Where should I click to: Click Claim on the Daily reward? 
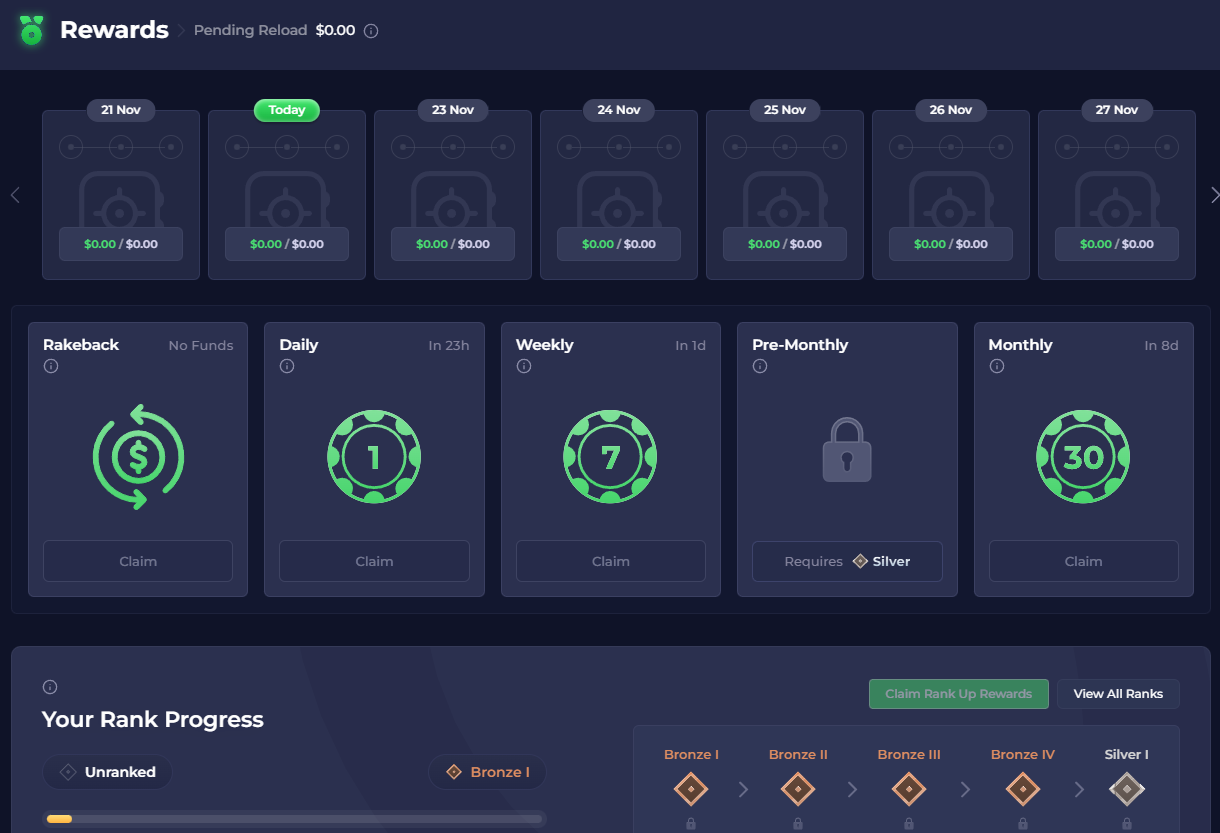pyautogui.click(x=374, y=561)
